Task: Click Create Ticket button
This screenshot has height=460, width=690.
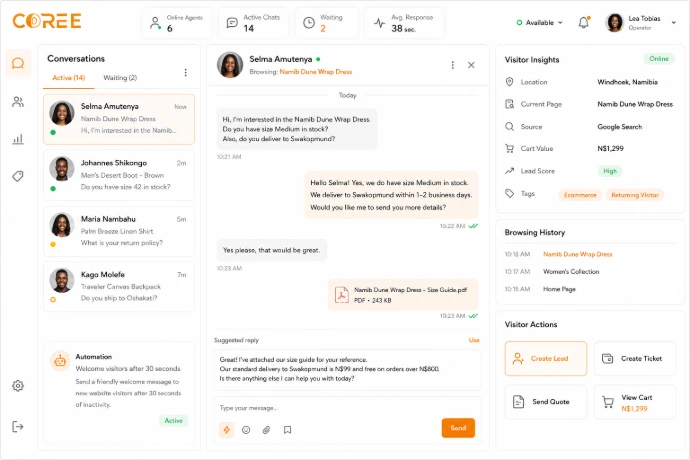Action: [635, 359]
